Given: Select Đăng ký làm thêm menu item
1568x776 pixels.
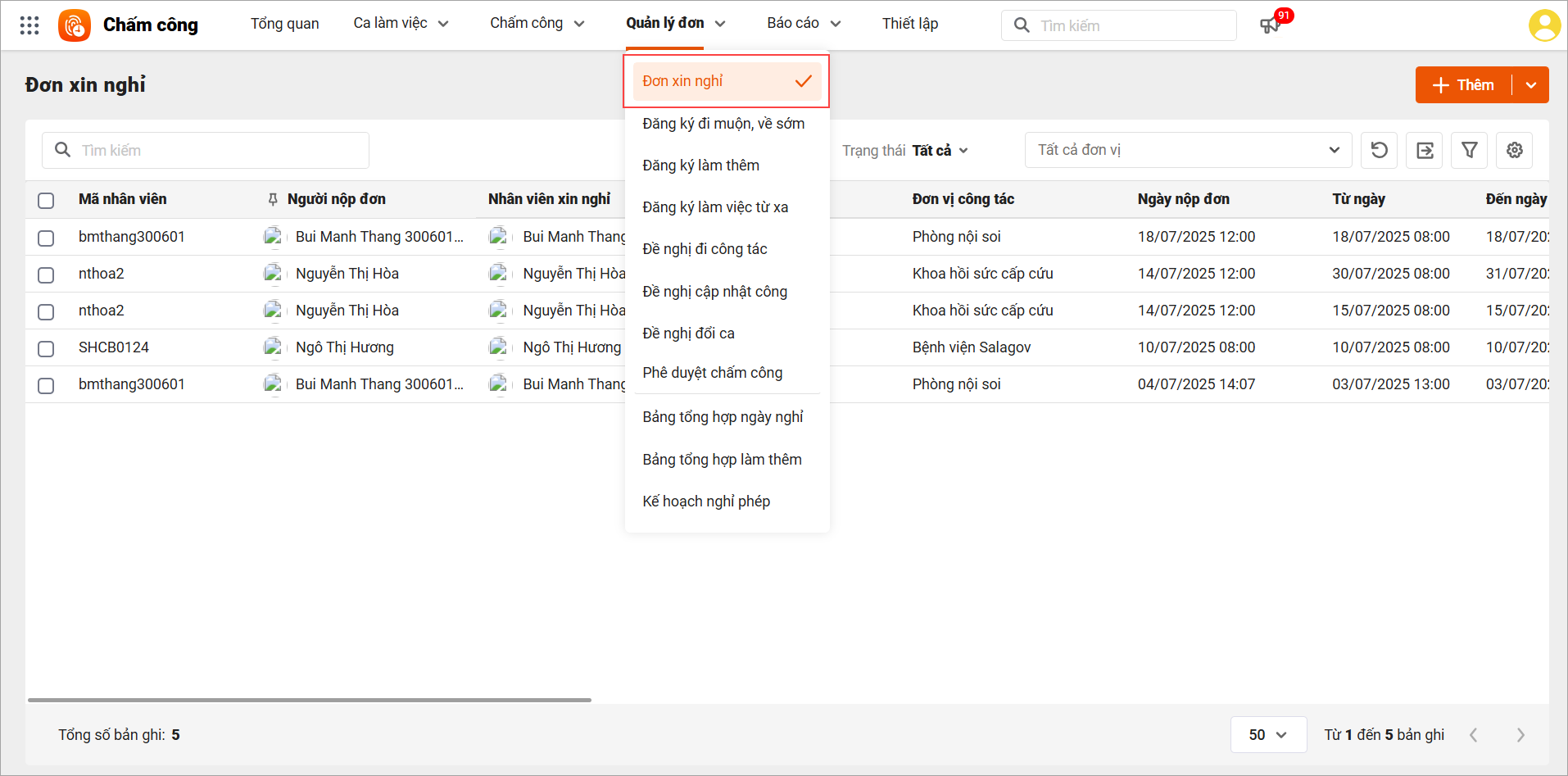Looking at the screenshot, I should (x=700, y=166).
